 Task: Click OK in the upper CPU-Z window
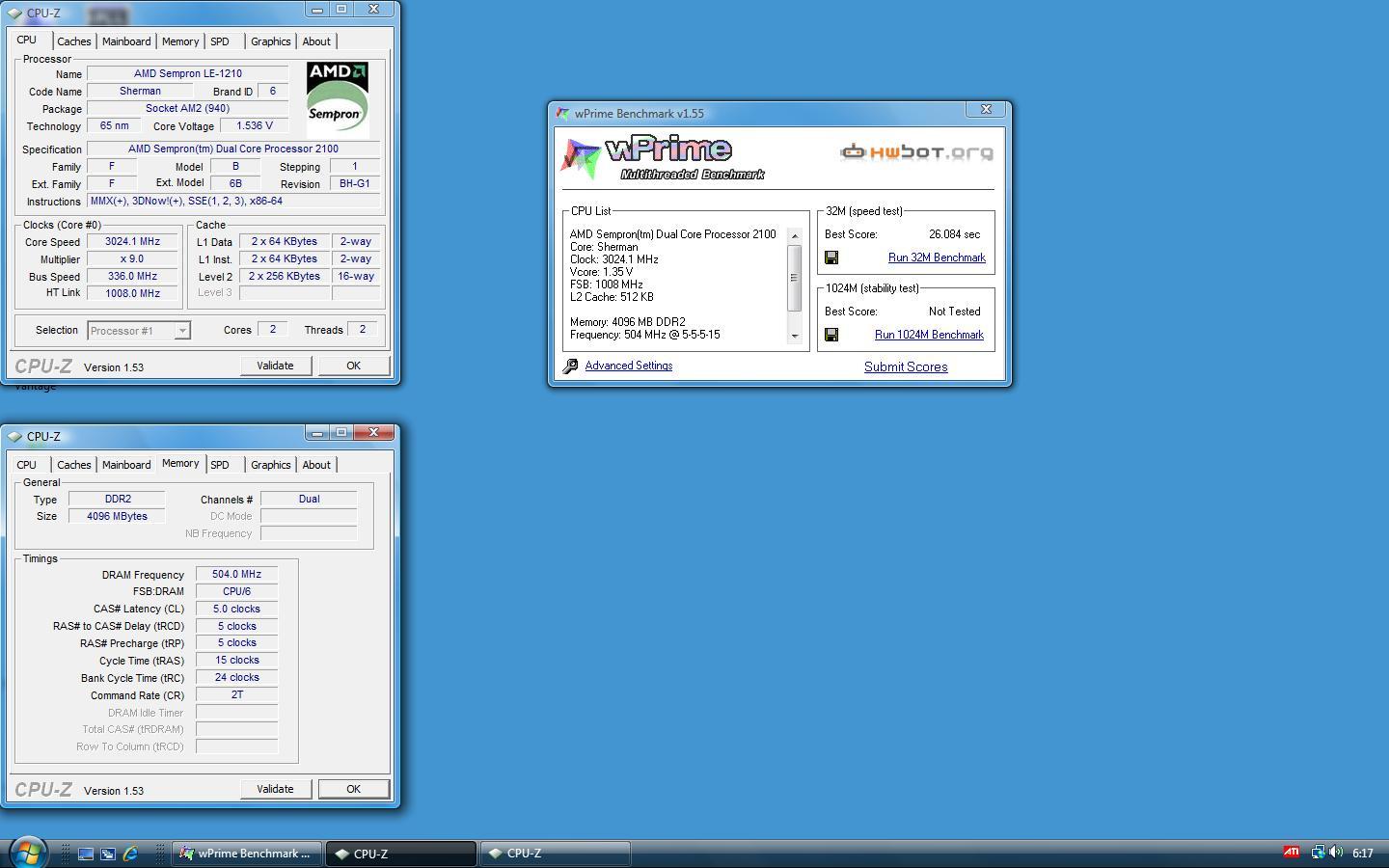pyautogui.click(x=353, y=366)
